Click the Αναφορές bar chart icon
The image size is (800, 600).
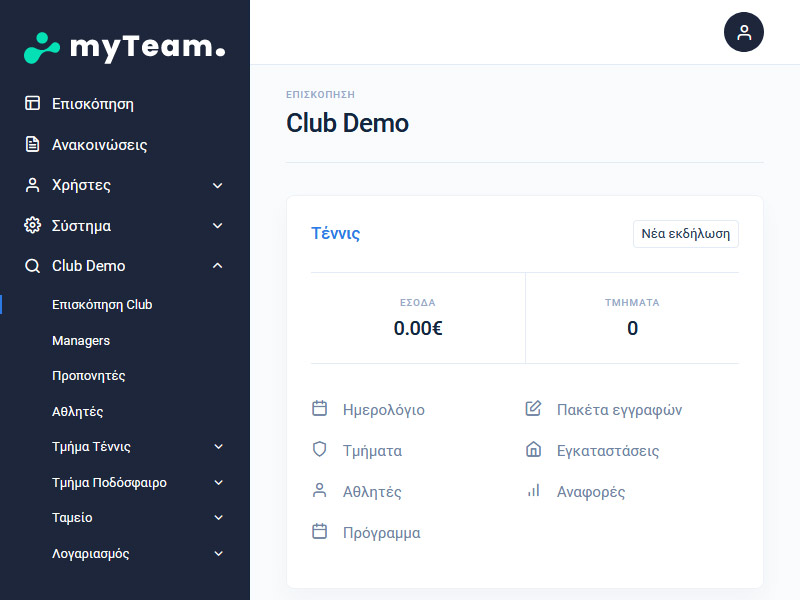click(x=533, y=491)
